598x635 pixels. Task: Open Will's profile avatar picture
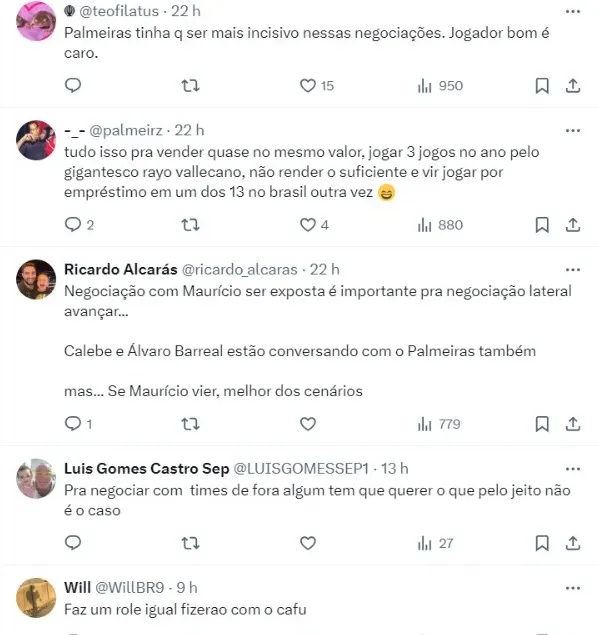coord(36,598)
